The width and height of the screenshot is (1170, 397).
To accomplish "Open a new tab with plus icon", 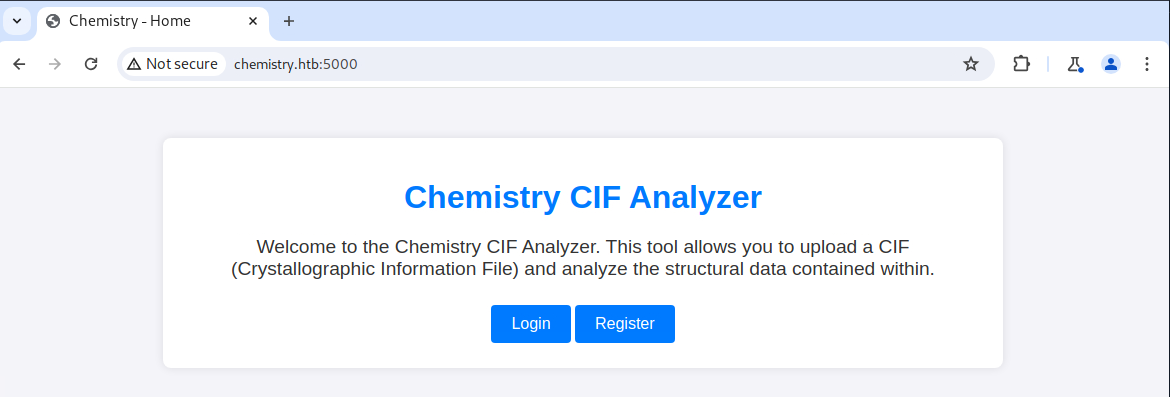I will tap(289, 21).
